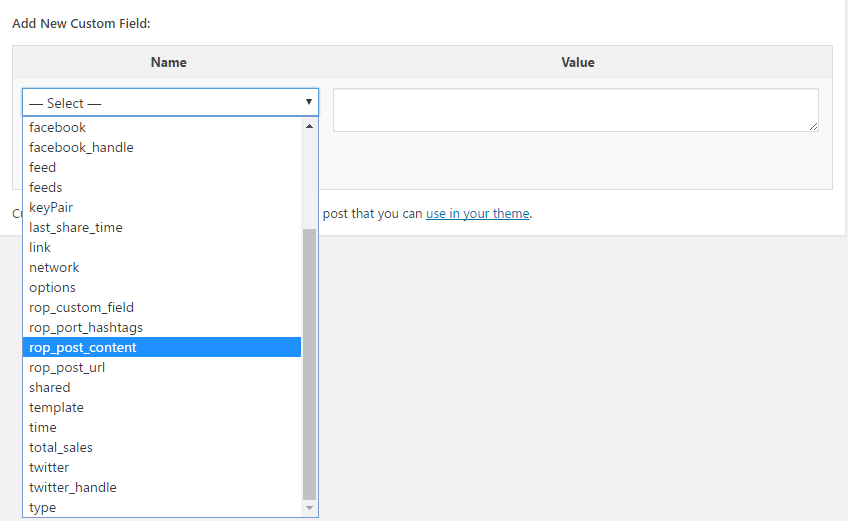Viewport: 848px width, 521px height.
Task: Pick the template option
Action: (x=56, y=407)
